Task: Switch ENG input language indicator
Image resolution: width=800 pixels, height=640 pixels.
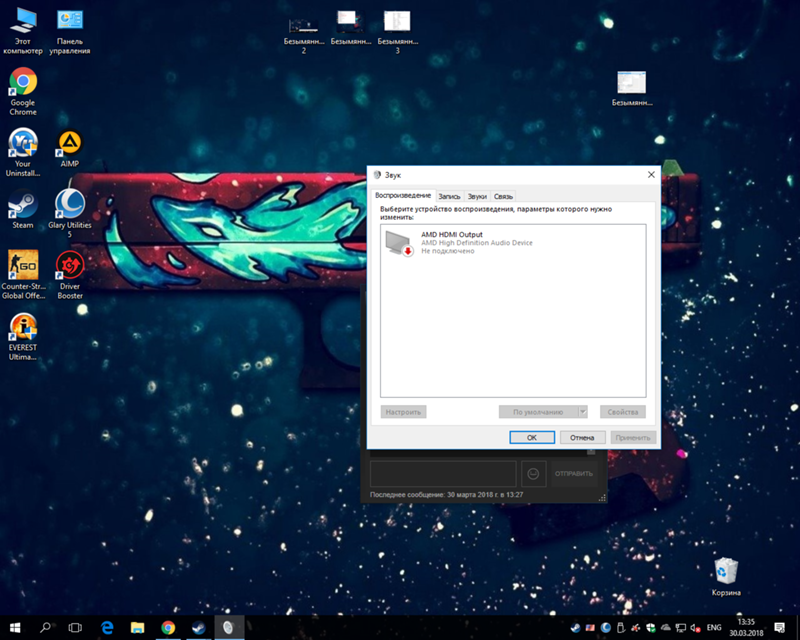Action: [714, 628]
